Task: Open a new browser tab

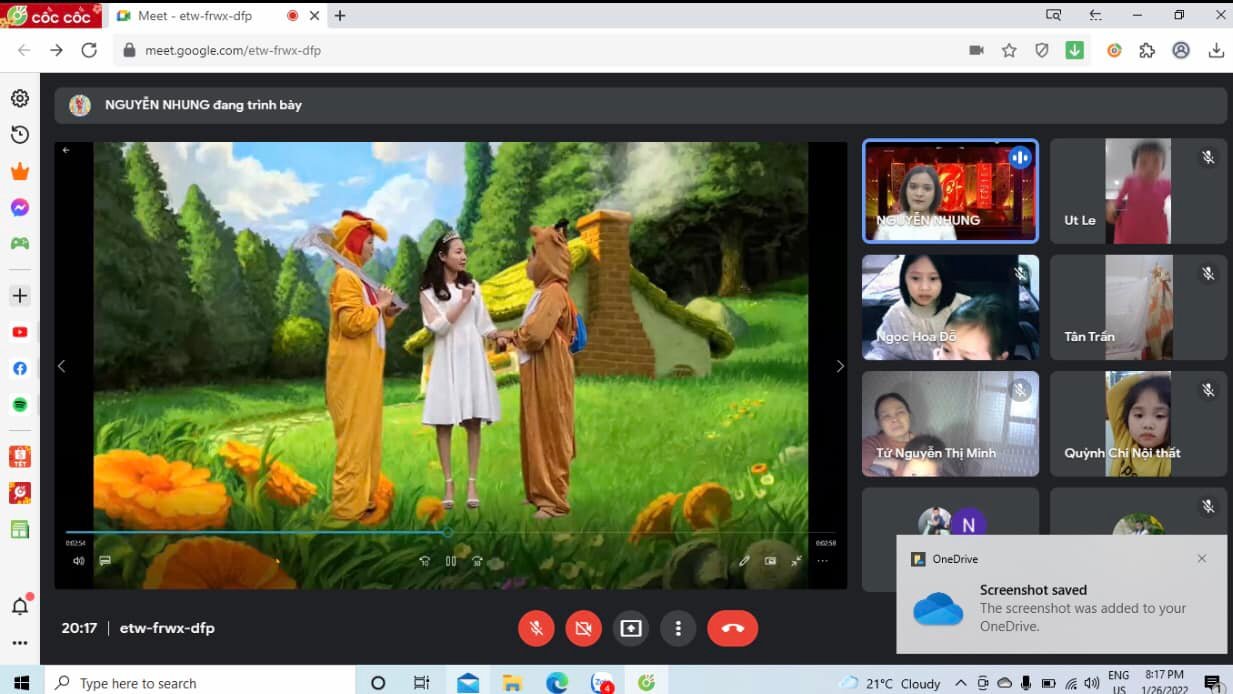Action: [x=340, y=16]
